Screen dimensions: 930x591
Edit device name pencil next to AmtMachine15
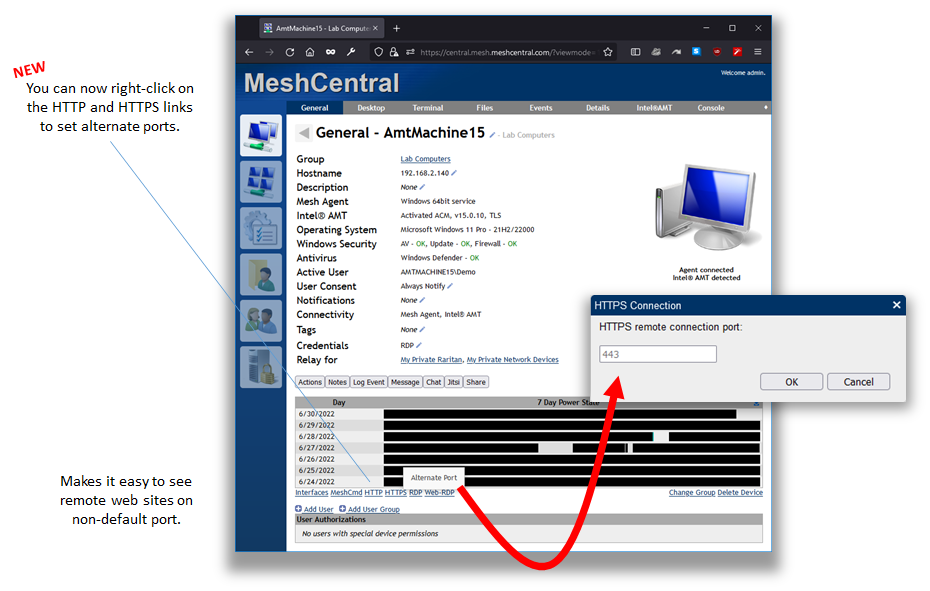[x=492, y=135]
